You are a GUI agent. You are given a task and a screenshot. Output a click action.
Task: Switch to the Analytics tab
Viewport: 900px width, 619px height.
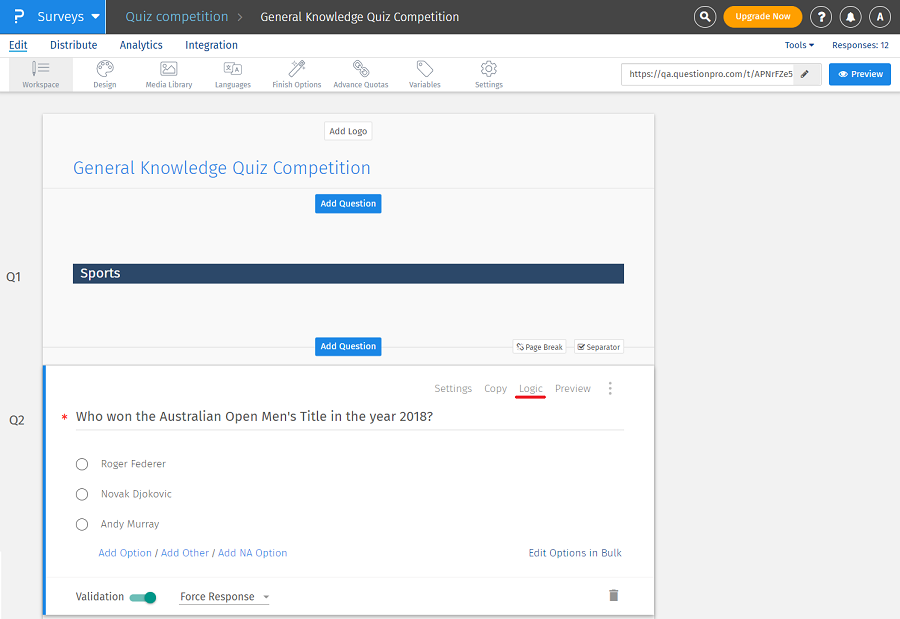(x=141, y=45)
